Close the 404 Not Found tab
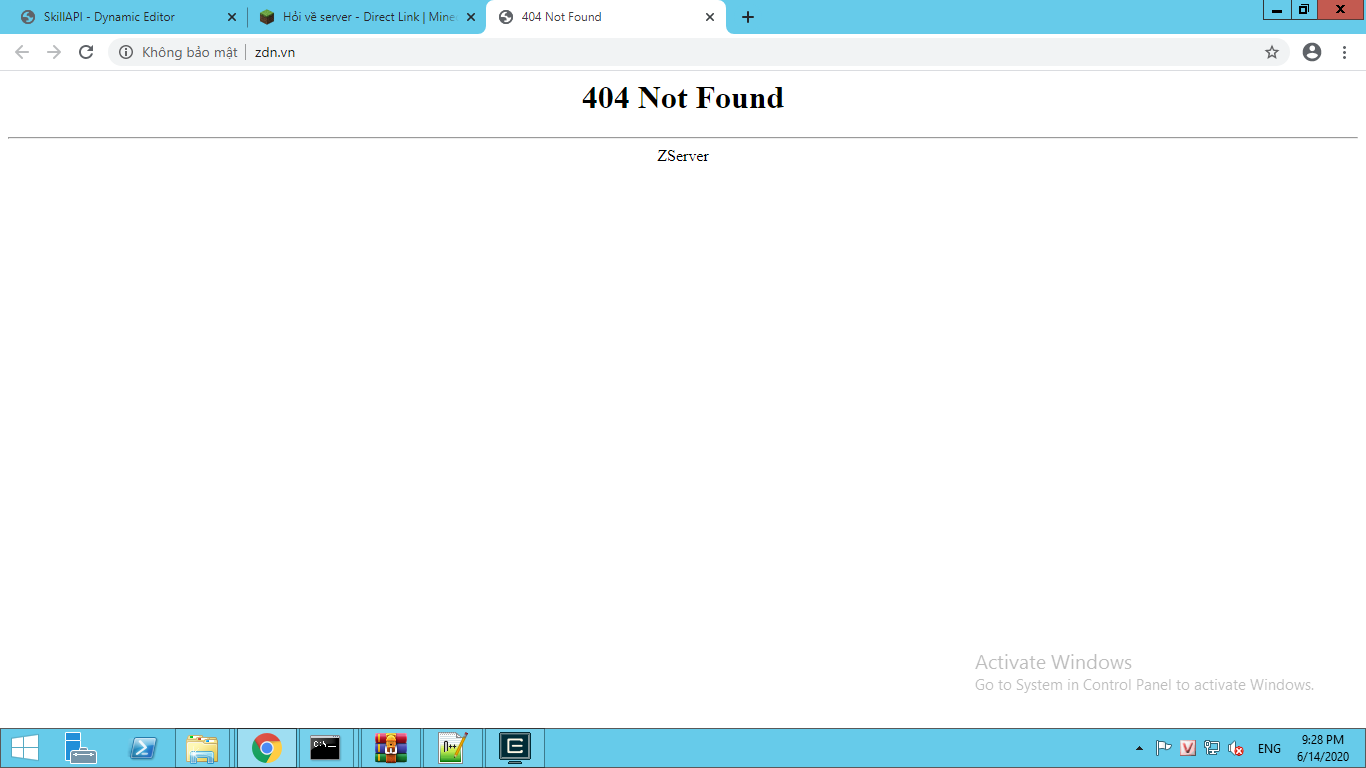 (710, 17)
